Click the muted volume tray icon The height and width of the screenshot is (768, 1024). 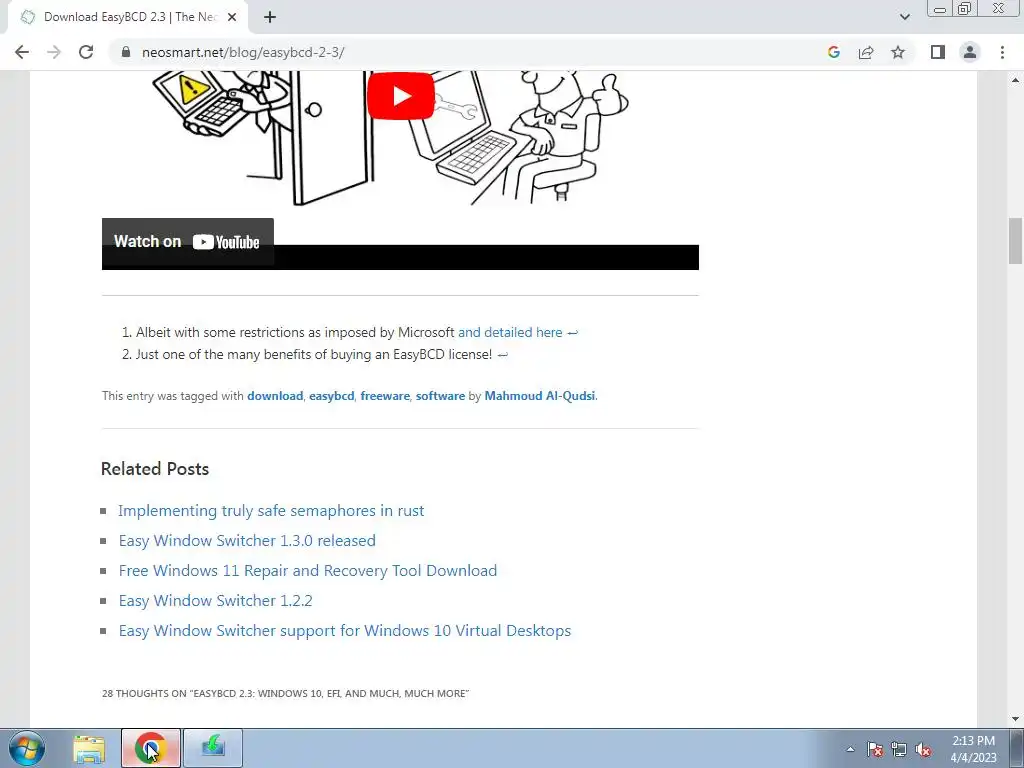[923, 749]
